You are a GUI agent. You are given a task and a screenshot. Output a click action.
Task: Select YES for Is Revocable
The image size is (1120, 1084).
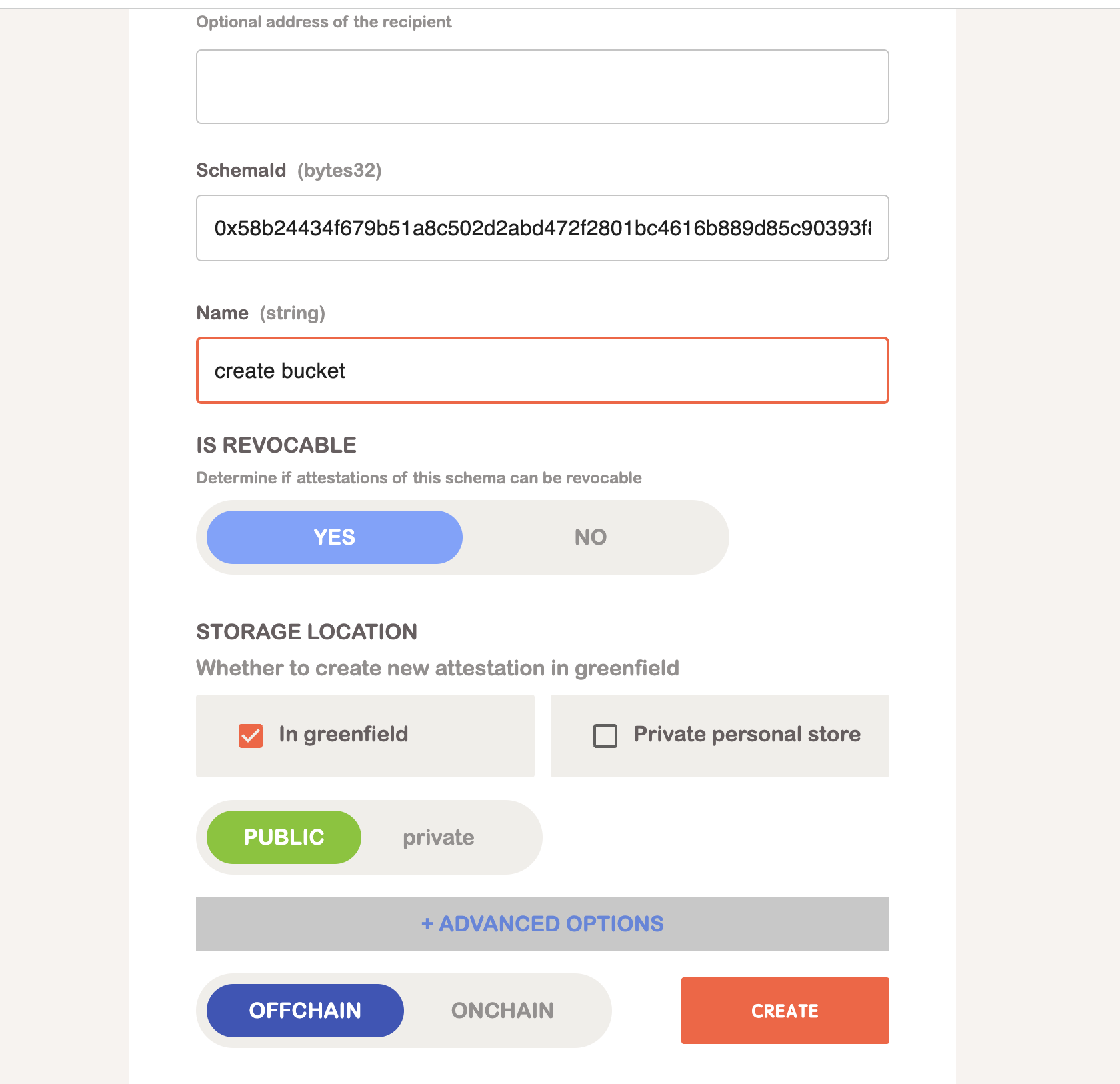click(334, 537)
